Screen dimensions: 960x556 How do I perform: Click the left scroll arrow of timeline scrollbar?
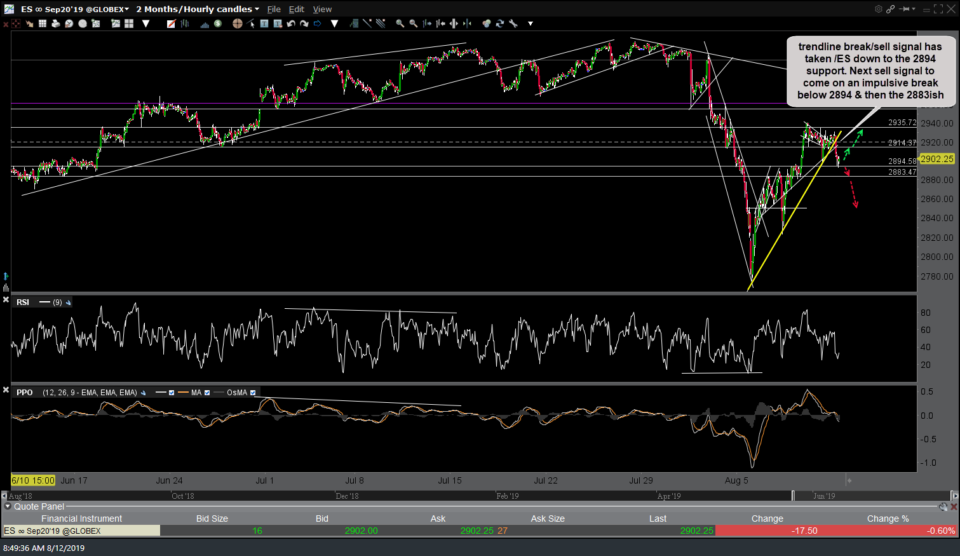[4, 495]
